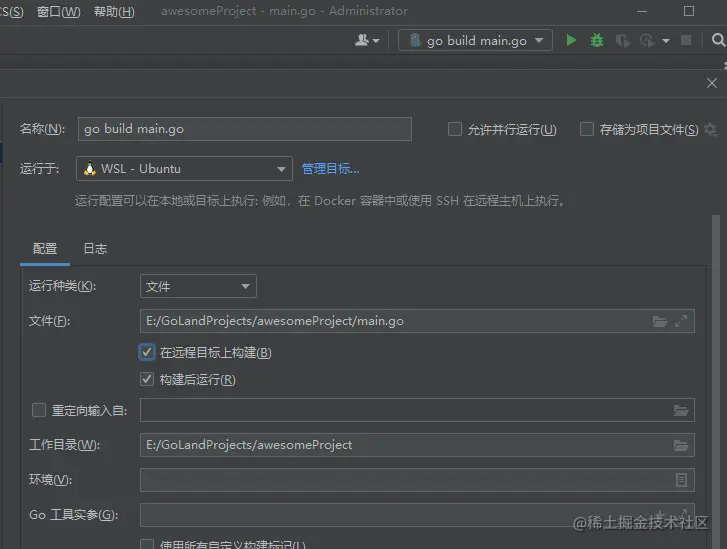Screen dimensions: 727x549
Task: Switch to the 日志 tab
Action: tap(95, 249)
